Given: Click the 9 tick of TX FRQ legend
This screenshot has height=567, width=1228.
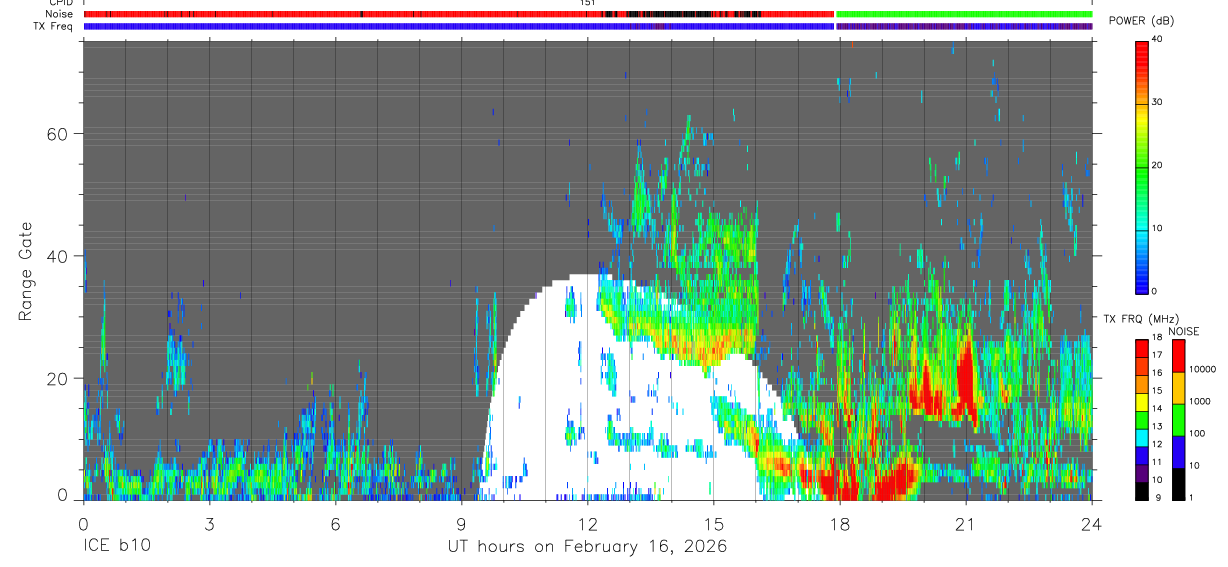Looking at the screenshot, I should point(1160,497).
